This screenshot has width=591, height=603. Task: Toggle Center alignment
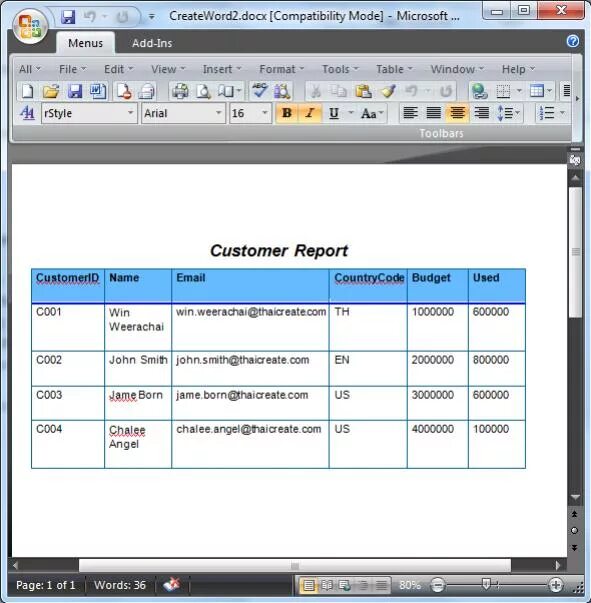(x=457, y=113)
